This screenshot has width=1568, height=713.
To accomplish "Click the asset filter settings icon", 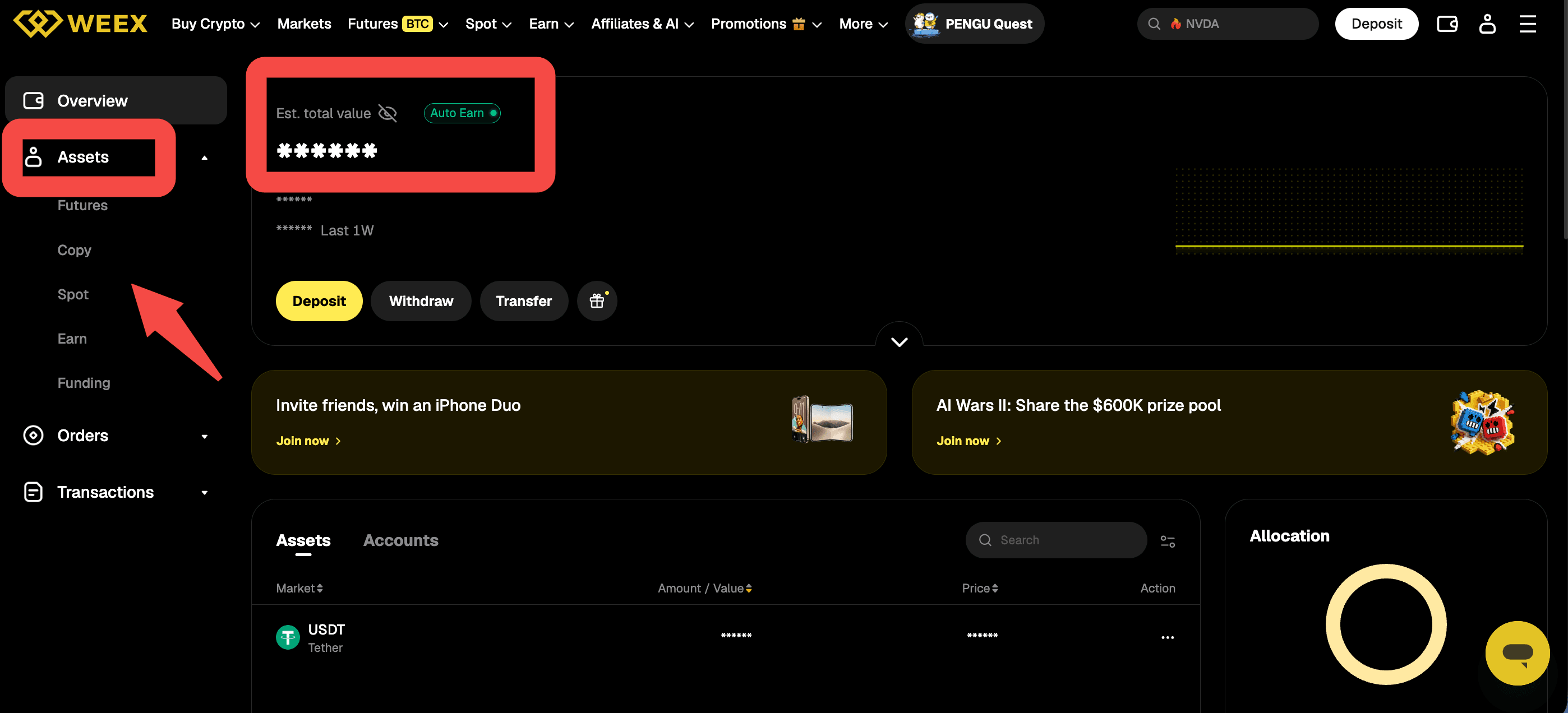I will (1168, 540).
